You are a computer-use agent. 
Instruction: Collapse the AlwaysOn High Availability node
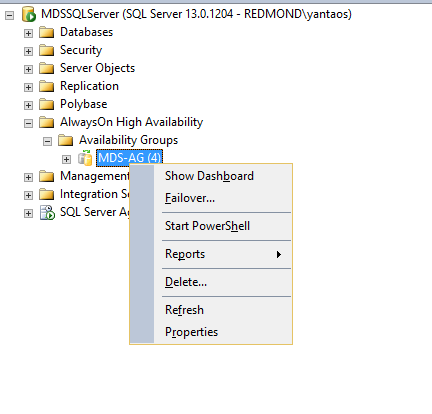click(x=28, y=123)
